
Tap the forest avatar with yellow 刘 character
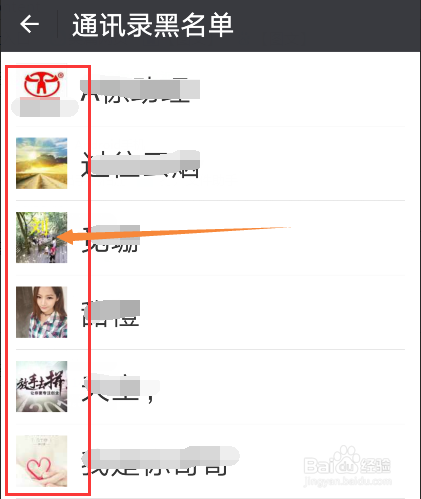coord(42,237)
